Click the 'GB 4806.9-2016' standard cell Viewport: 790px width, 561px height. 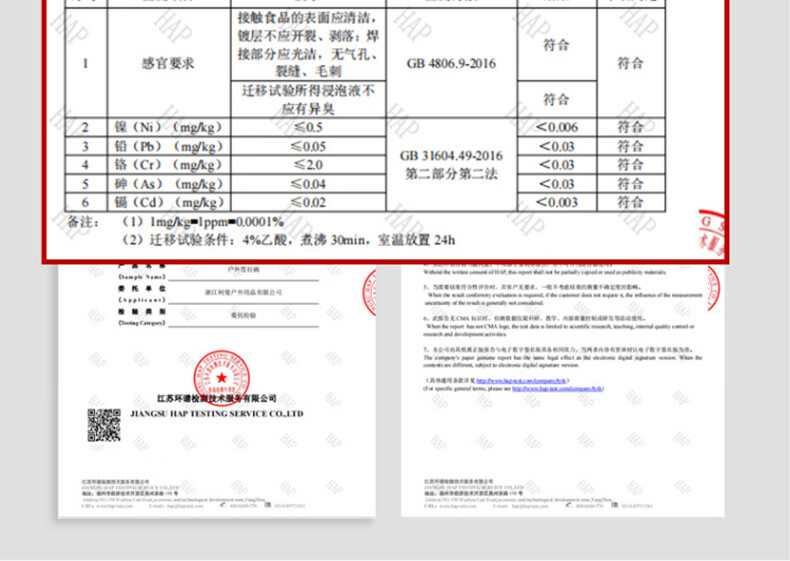click(451, 63)
